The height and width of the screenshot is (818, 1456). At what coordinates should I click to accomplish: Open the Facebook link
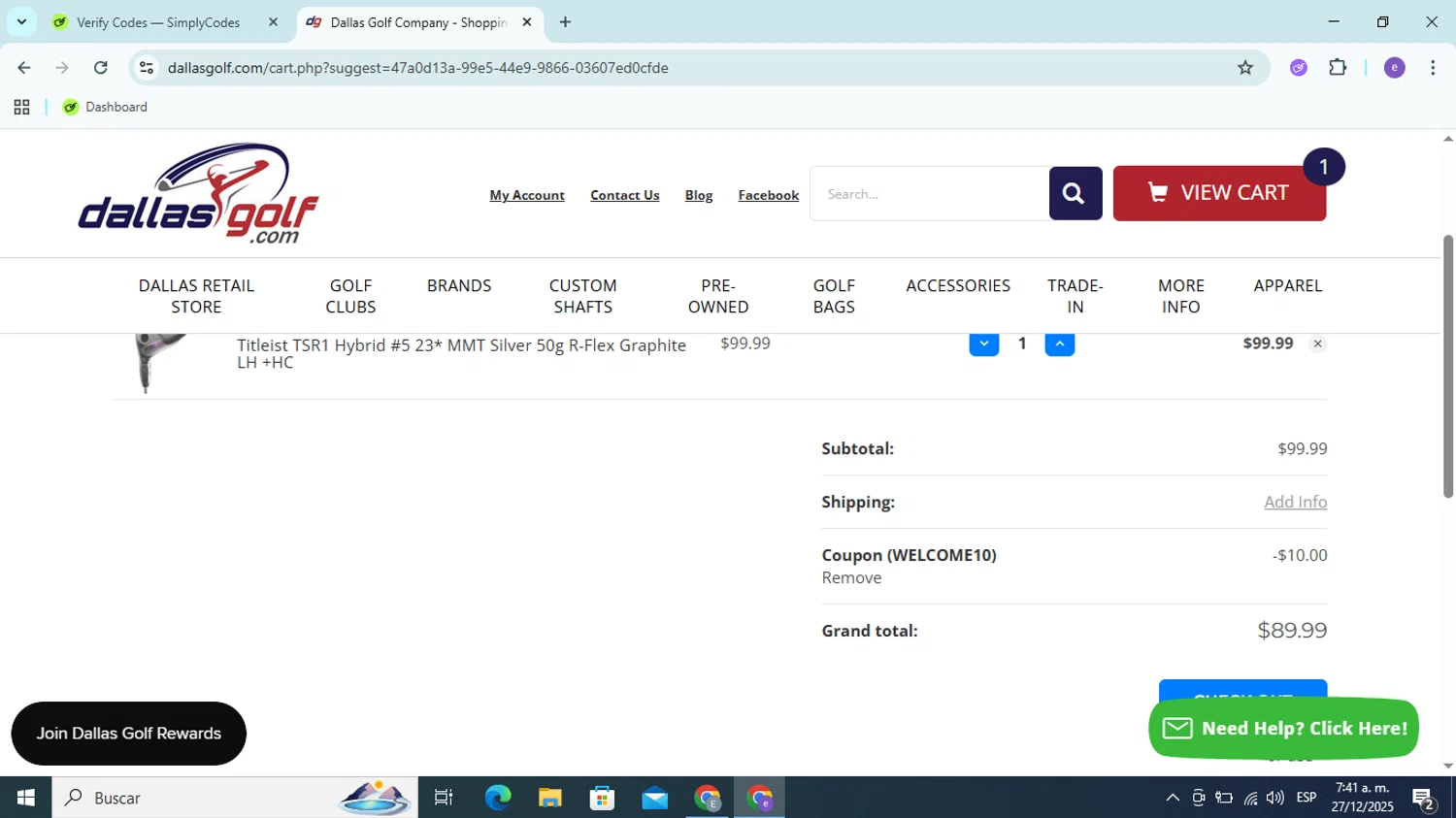click(x=768, y=195)
